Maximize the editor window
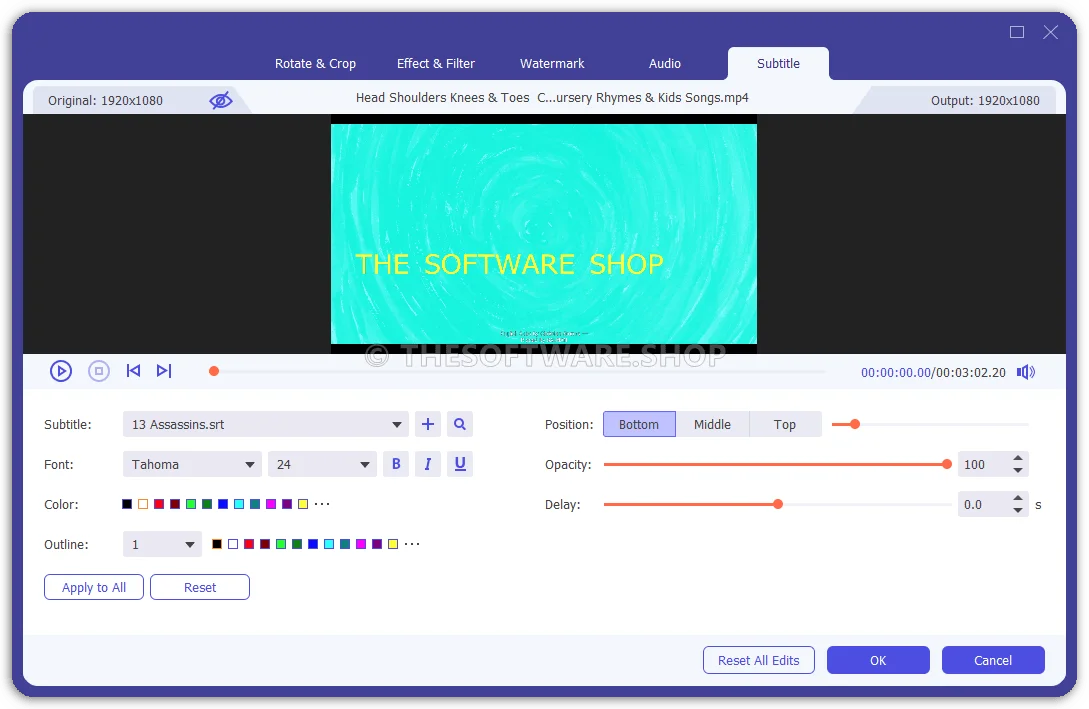The height and width of the screenshot is (709, 1089). click(x=1017, y=32)
